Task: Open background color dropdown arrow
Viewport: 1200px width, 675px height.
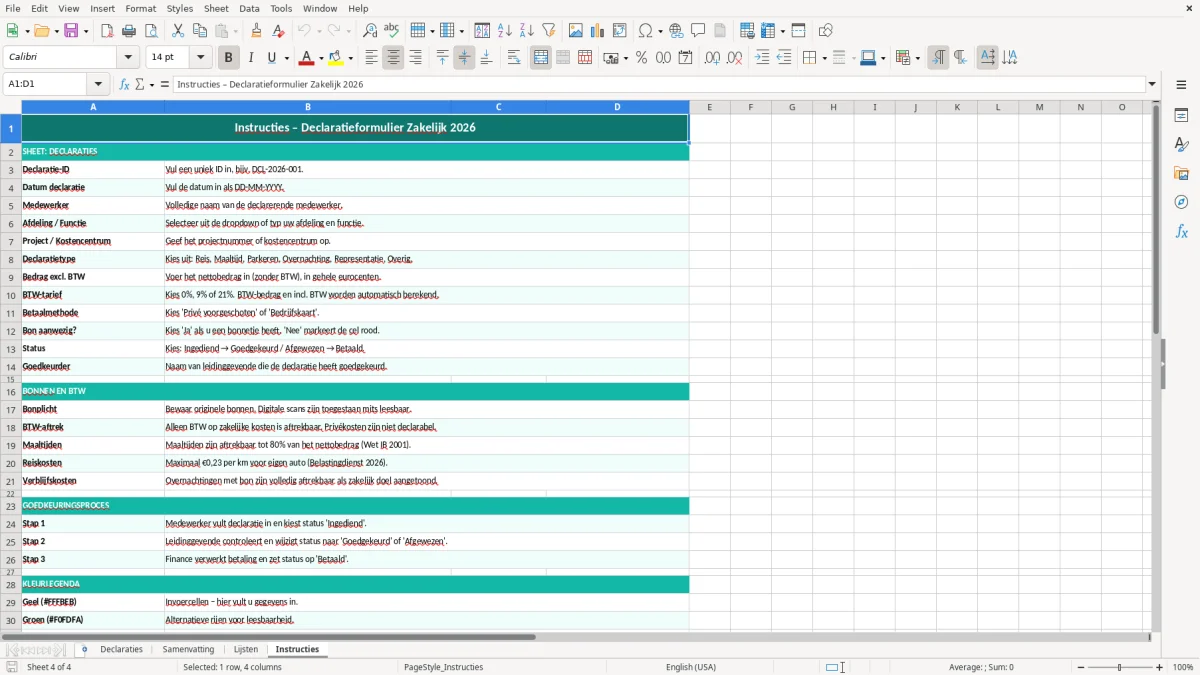Action: tap(352, 58)
